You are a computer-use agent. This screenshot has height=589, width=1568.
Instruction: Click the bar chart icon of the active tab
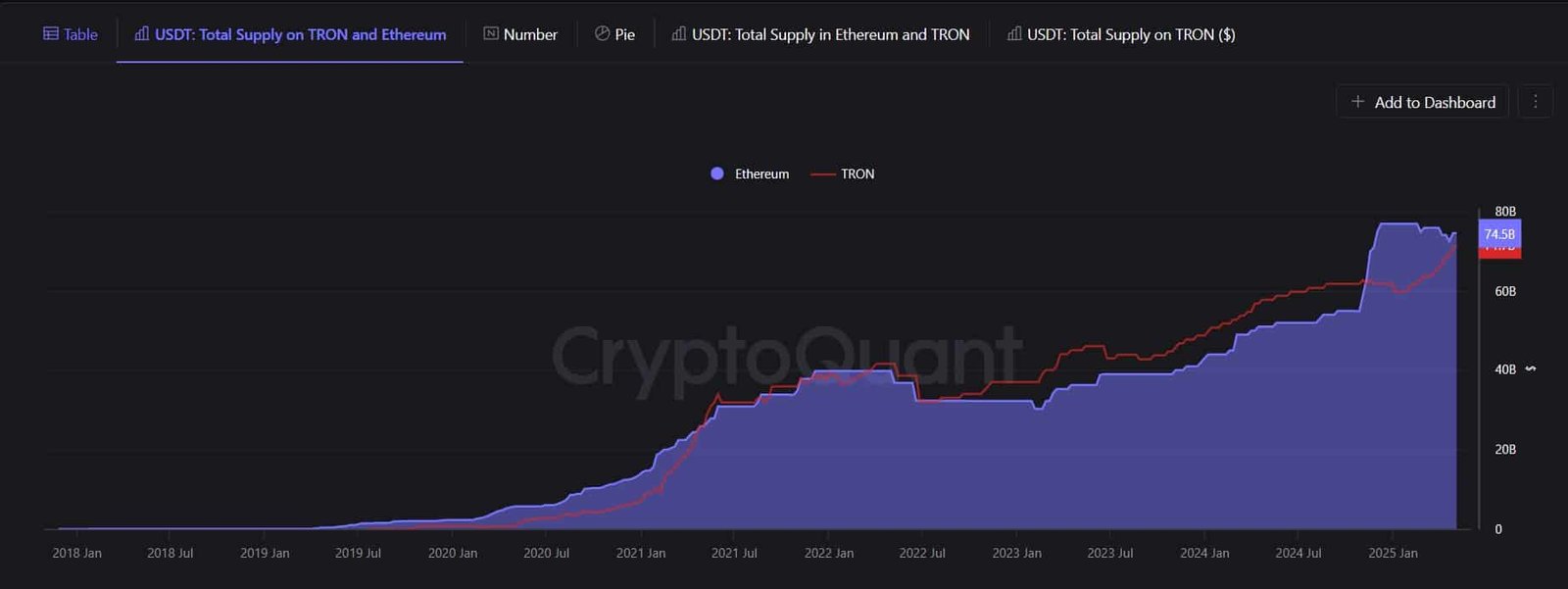coord(142,34)
